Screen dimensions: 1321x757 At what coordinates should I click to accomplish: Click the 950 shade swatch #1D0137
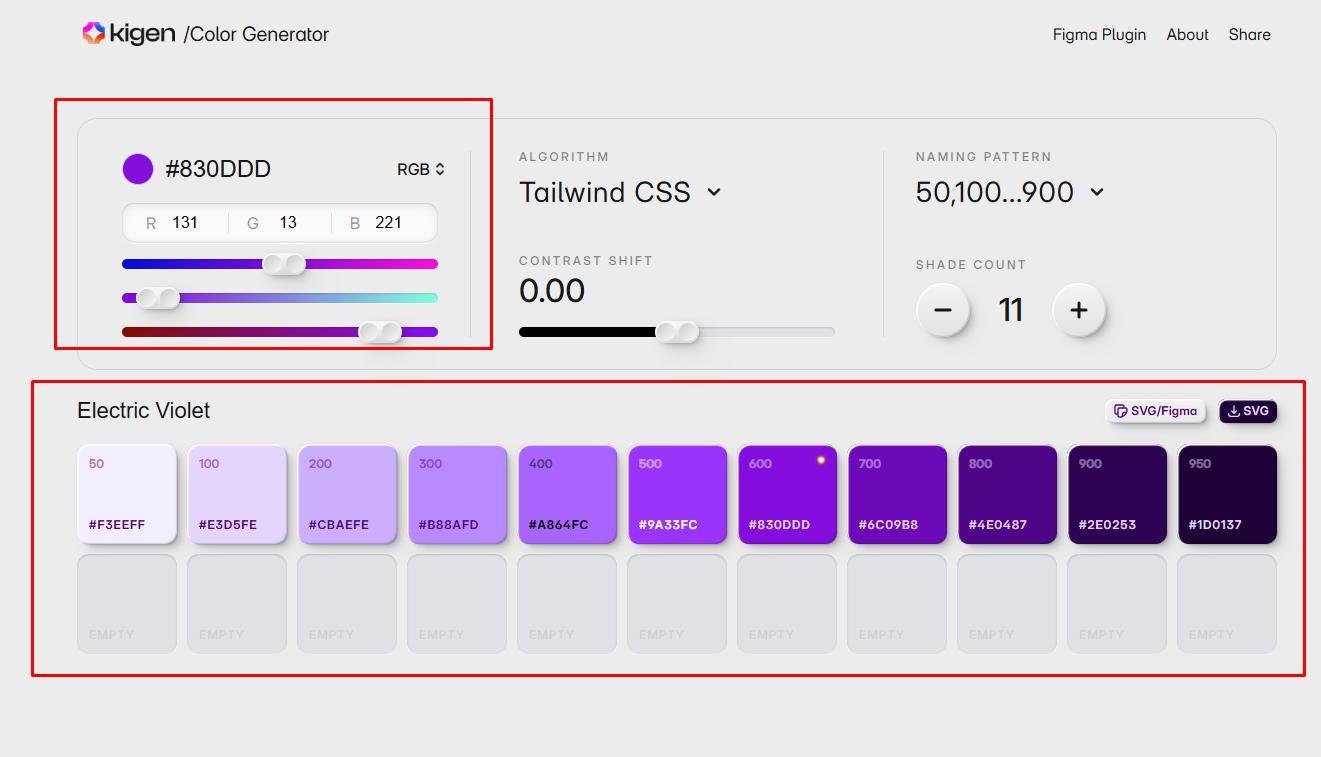(1227, 494)
